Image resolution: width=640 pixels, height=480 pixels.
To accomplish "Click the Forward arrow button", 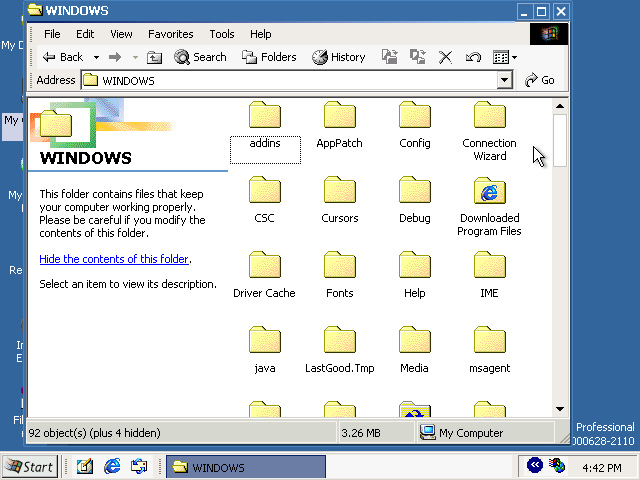I will point(115,57).
